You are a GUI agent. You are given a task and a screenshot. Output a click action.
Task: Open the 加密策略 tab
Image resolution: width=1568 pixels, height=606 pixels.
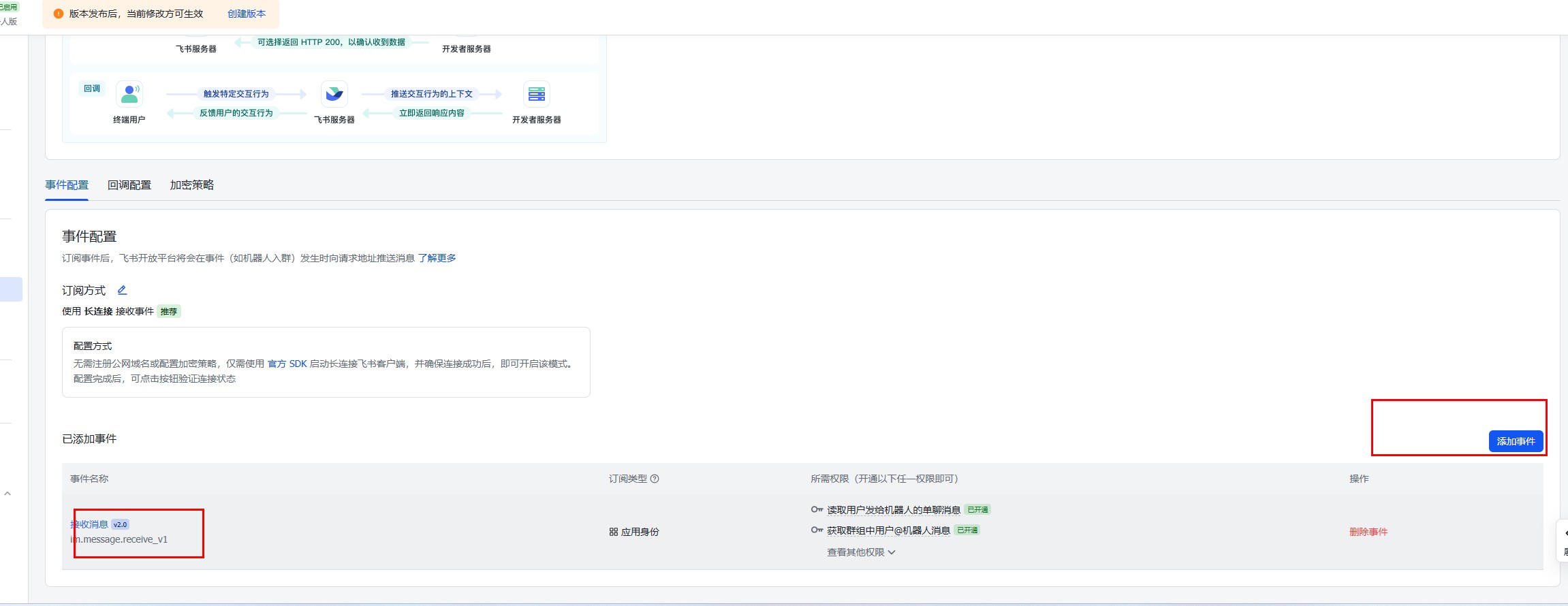(x=192, y=185)
